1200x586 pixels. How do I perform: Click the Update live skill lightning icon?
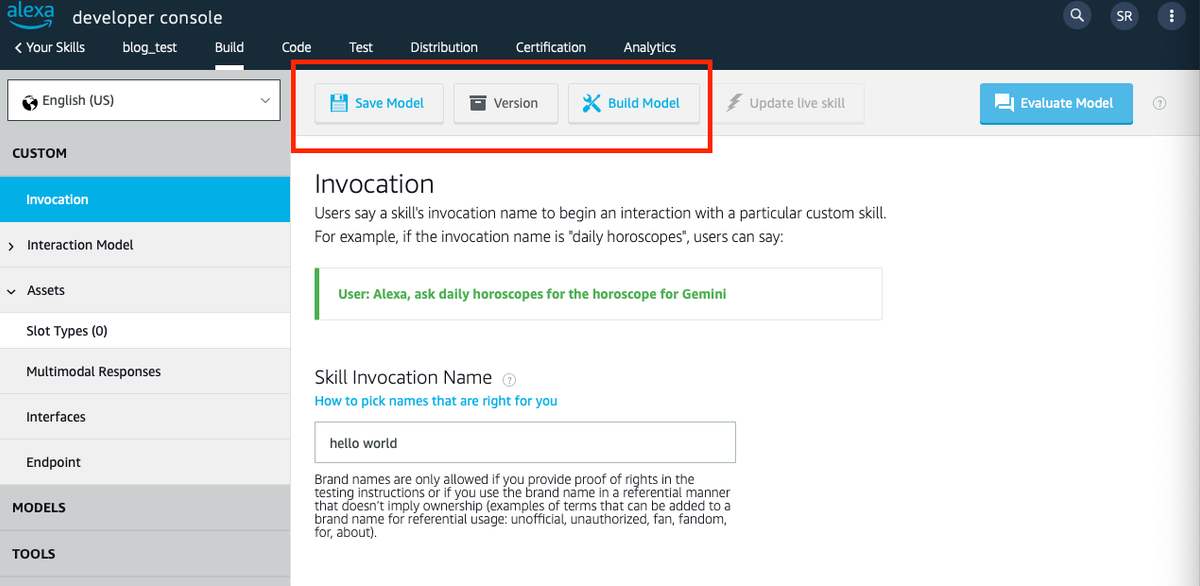pos(736,102)
